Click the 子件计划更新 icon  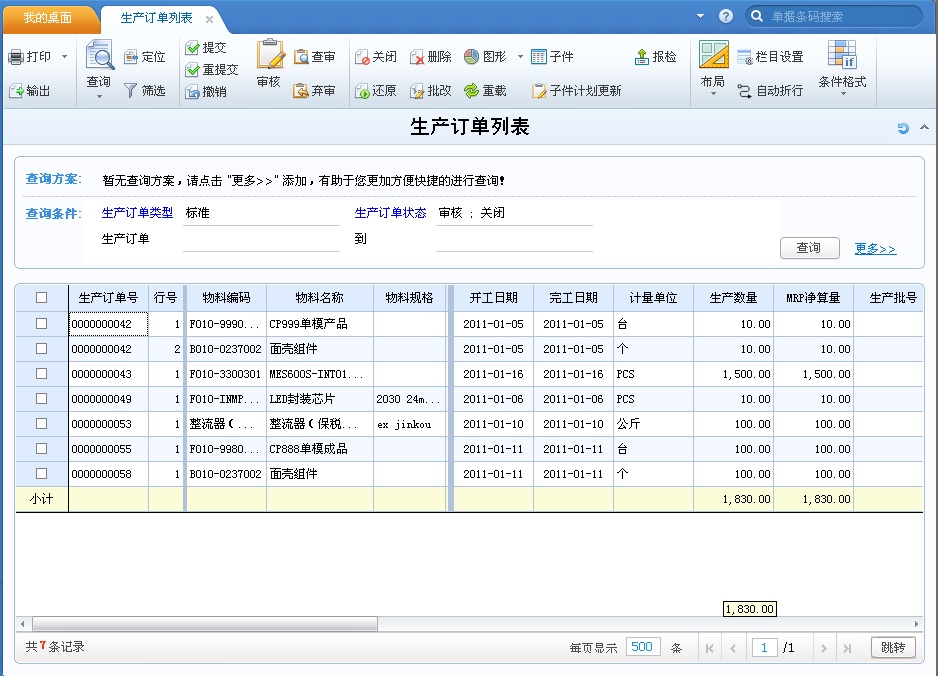538,91
